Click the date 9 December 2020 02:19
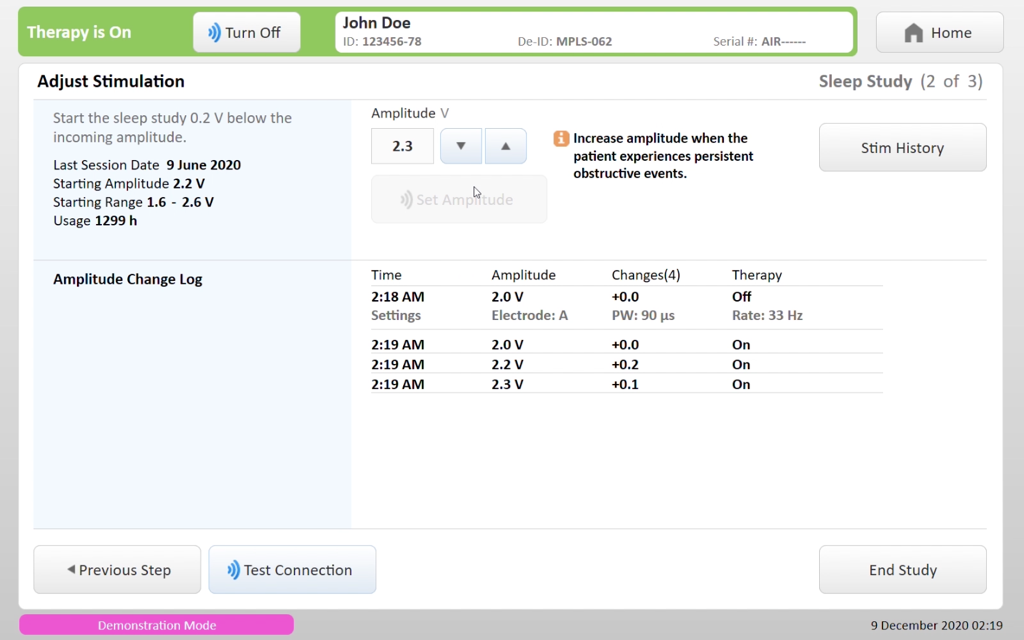The width and height of the screenshot is (1024, 640). click(x=936, y=625)
